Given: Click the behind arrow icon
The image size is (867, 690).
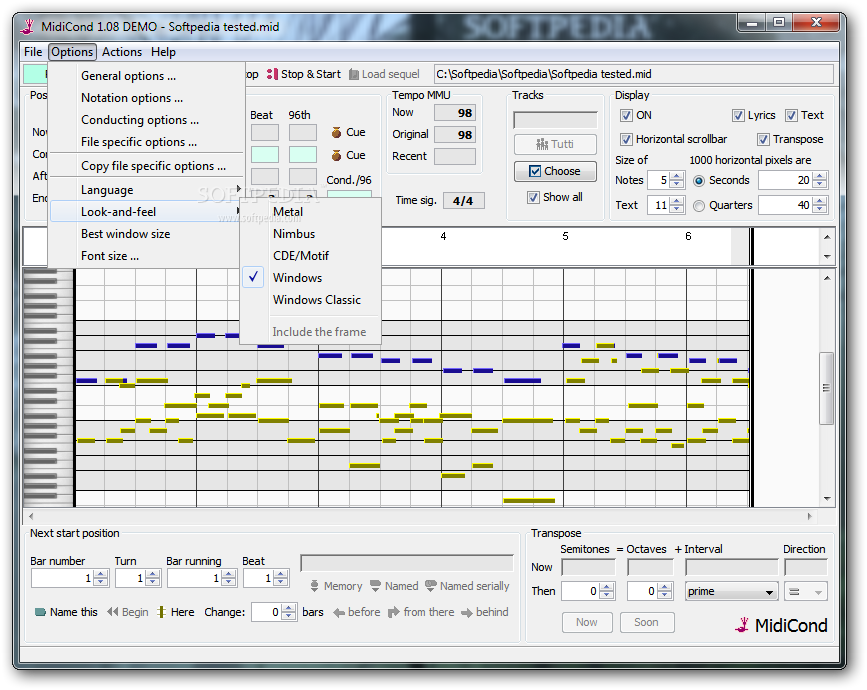Looking at the screenshot, I should (x=467, y=613).
